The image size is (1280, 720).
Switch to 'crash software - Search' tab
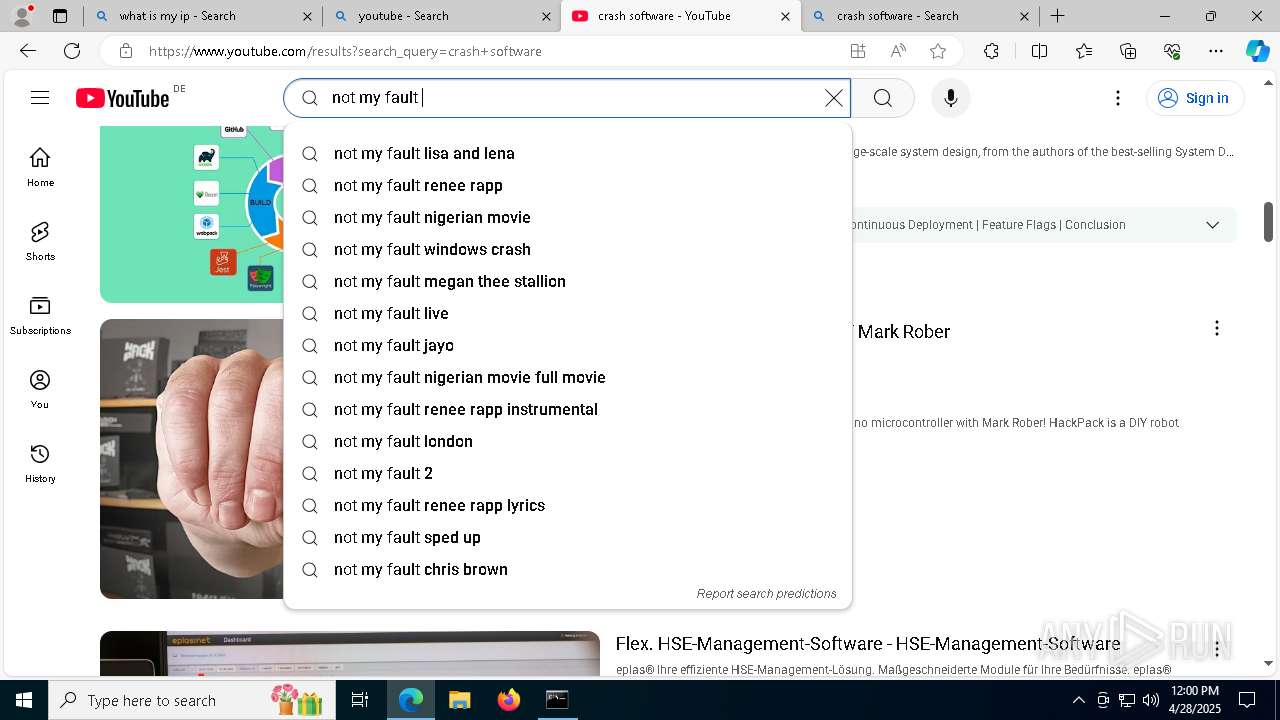pos(920,16)
